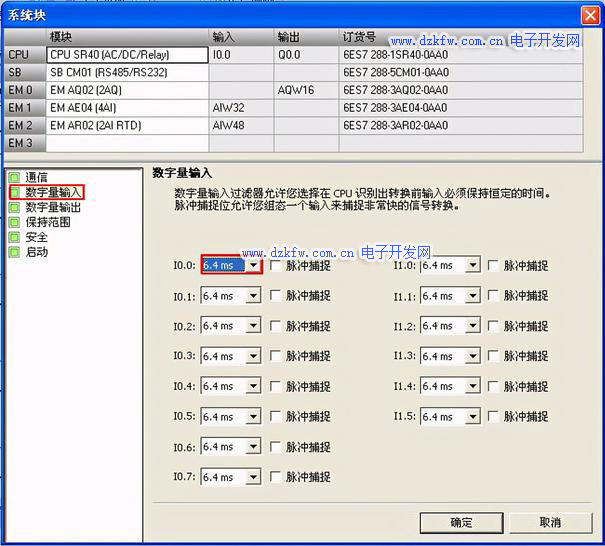The width and height of the screenshot is (605, 546).
Task: Click the green icon beside 数字量输入
Action: click(14, 192)
